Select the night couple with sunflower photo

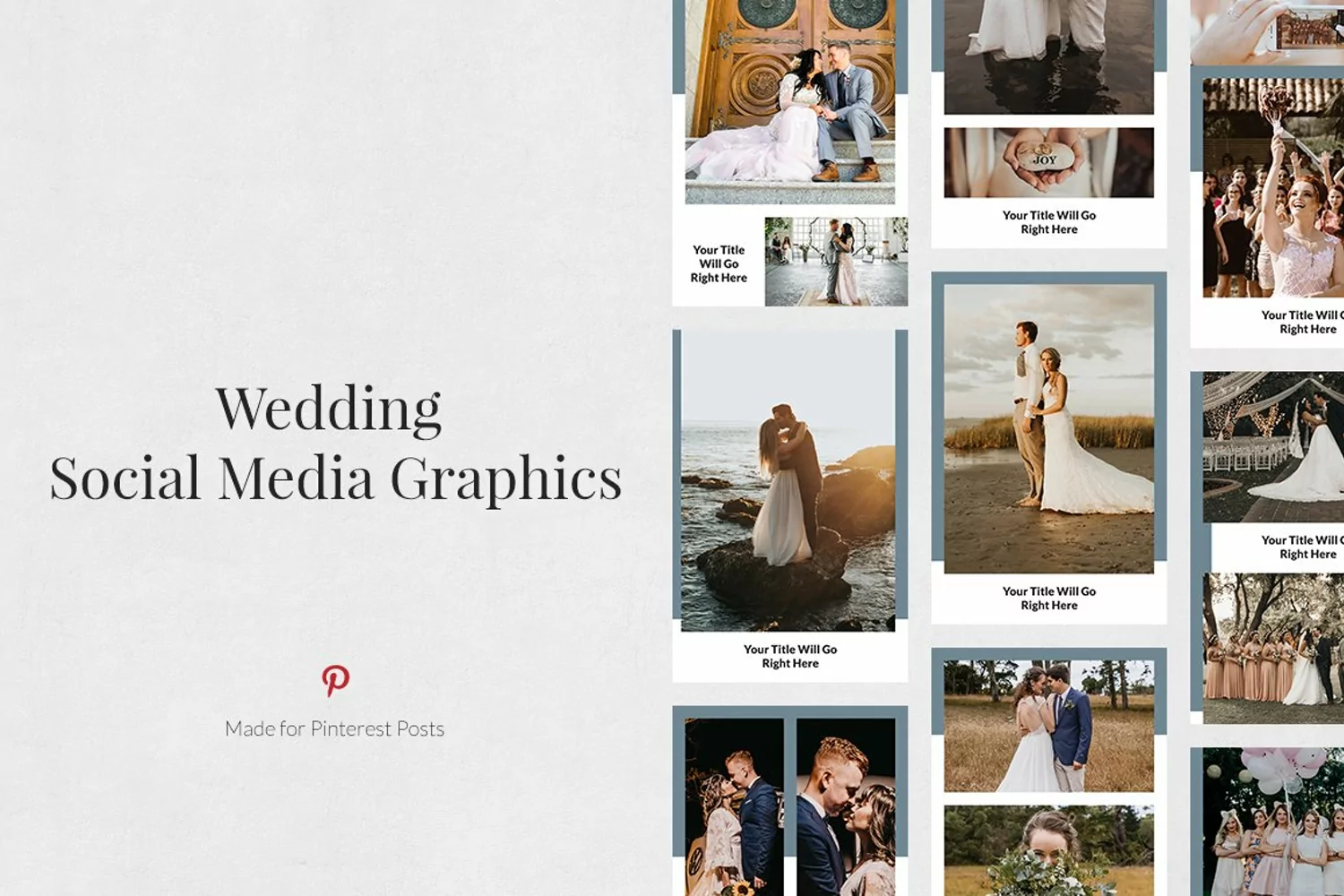tap(734, 806)
